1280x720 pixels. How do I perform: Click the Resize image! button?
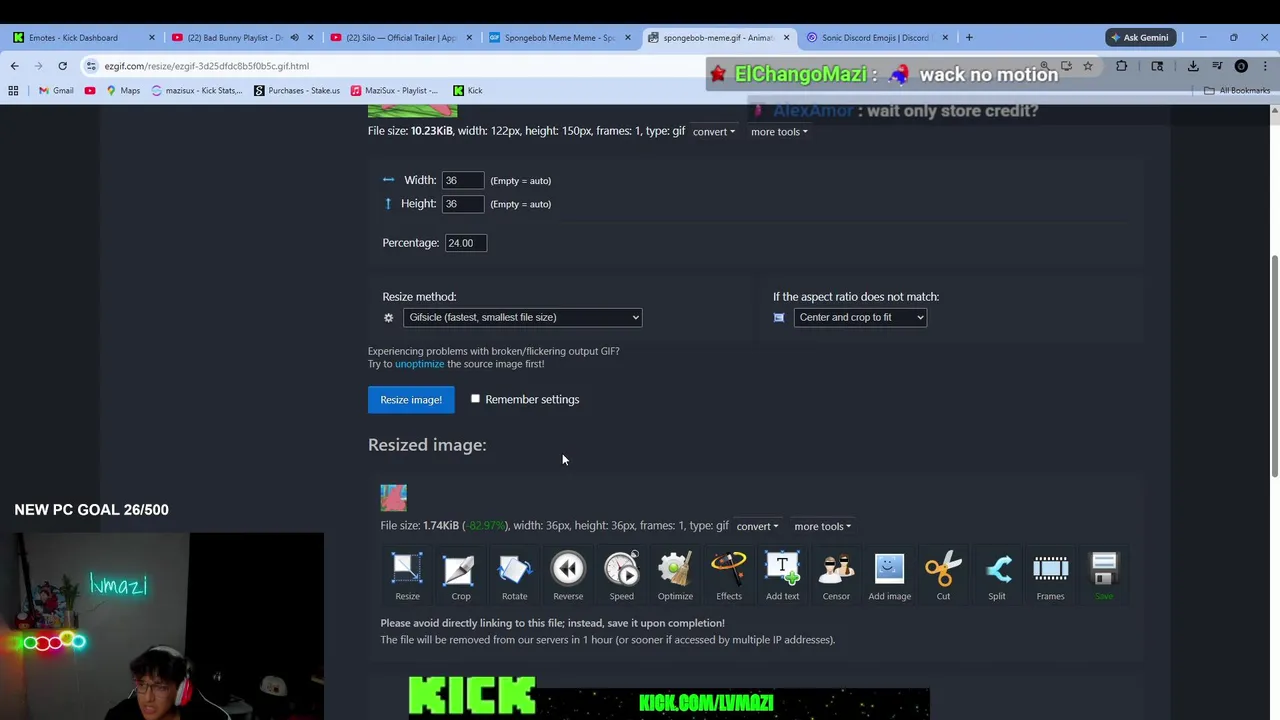click(x=411, y=400)
